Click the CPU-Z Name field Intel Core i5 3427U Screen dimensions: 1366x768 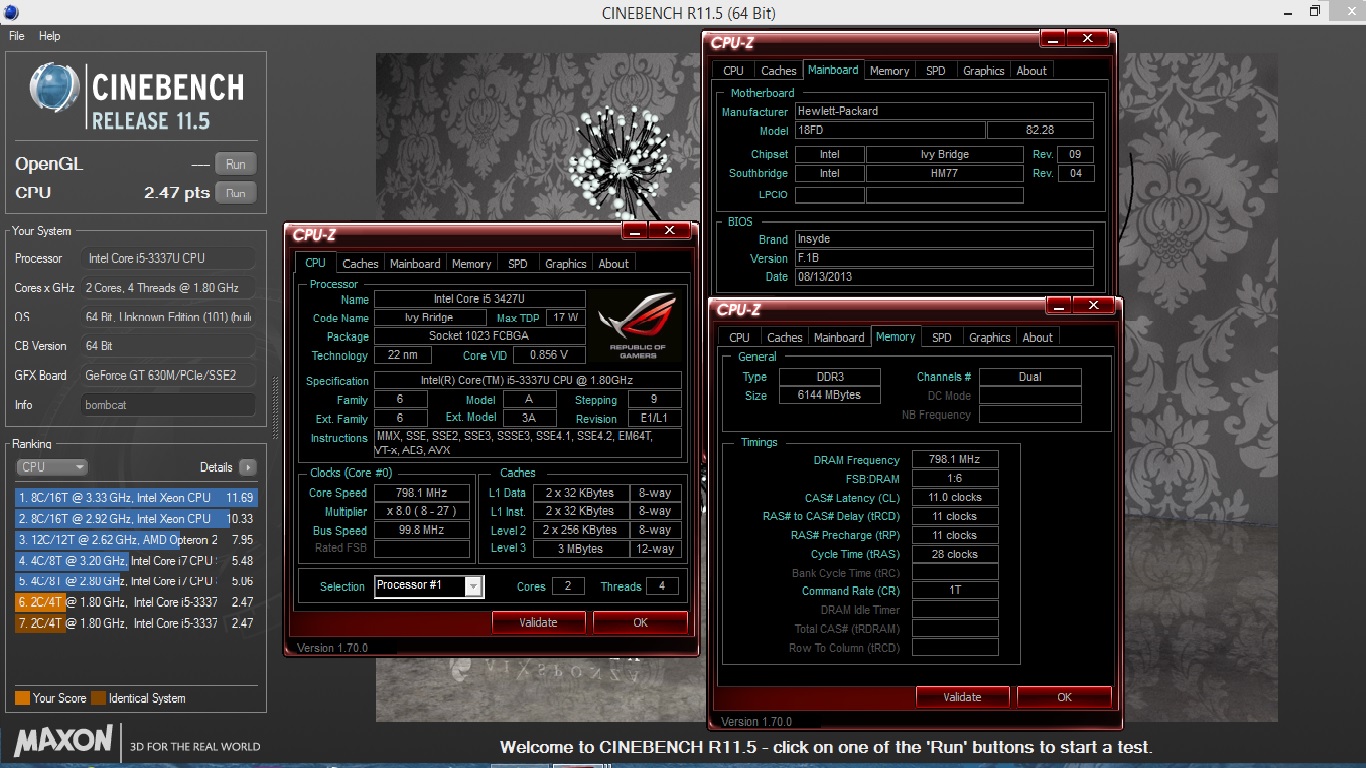[479, 299]
